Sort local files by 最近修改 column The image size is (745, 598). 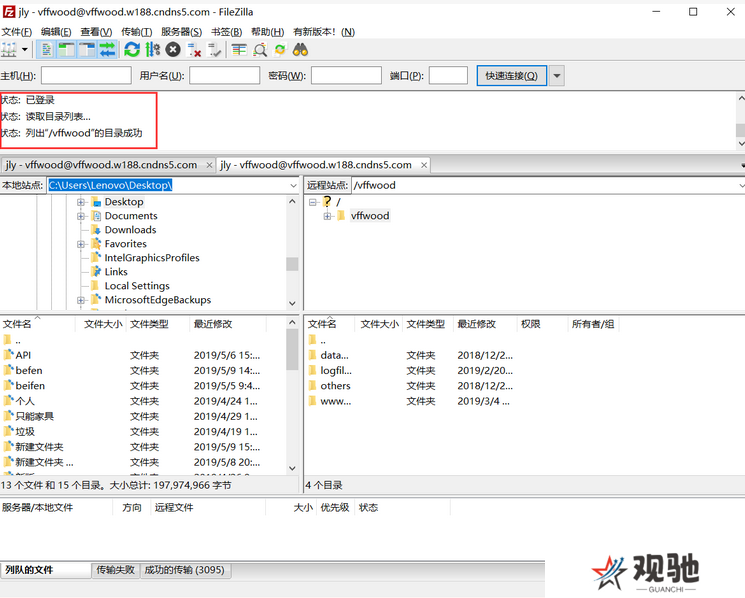click(x=228, y=324)
